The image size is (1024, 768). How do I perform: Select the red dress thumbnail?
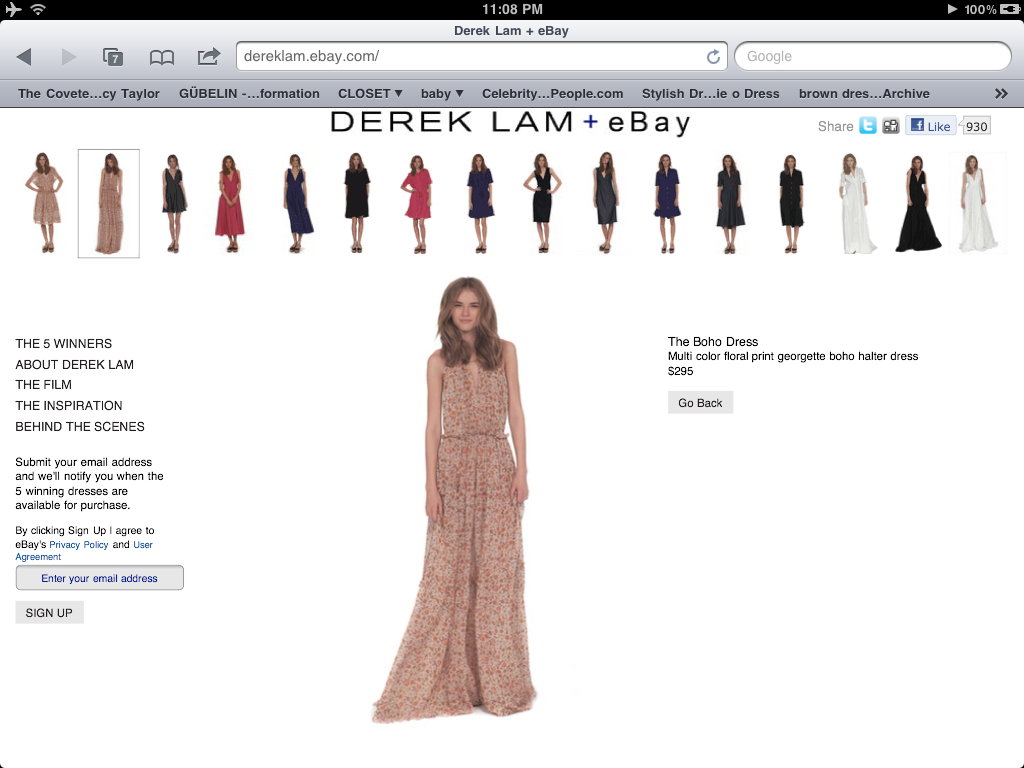[229, 203]
